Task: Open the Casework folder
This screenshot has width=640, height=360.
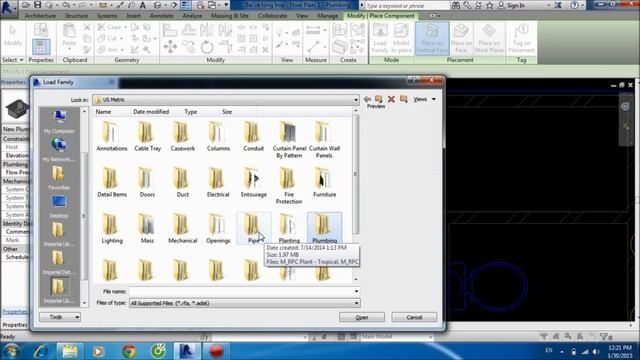Action: (x=182, y=137)
